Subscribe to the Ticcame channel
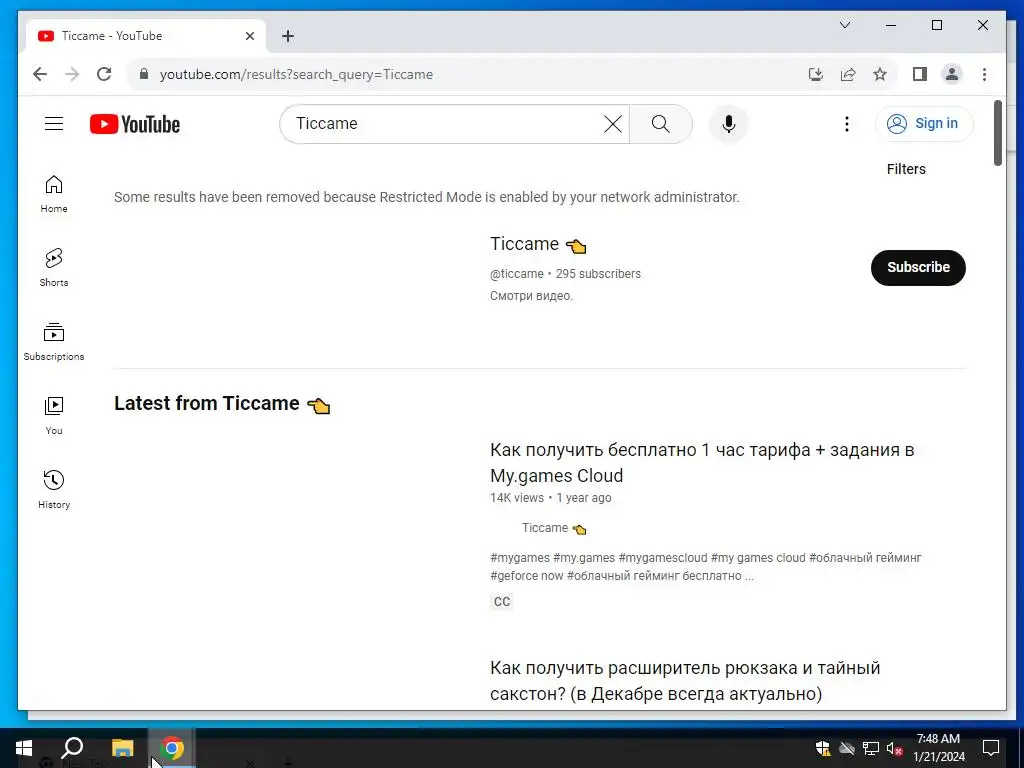1024x768 pixels. 918,267
